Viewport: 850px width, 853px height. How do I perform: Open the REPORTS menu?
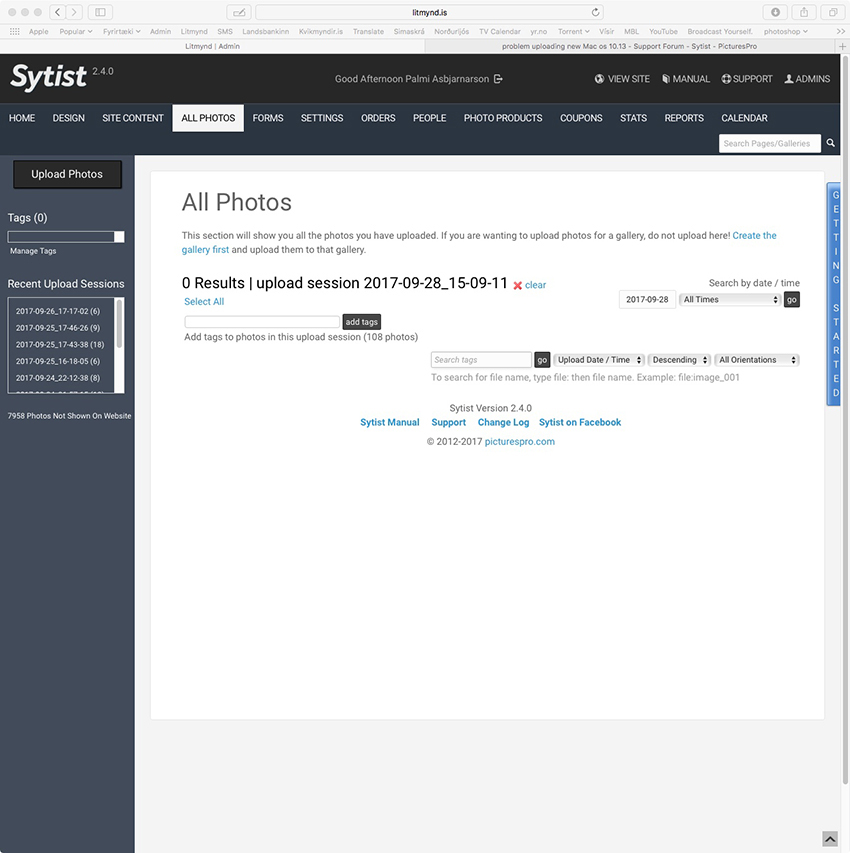point(684,118)
